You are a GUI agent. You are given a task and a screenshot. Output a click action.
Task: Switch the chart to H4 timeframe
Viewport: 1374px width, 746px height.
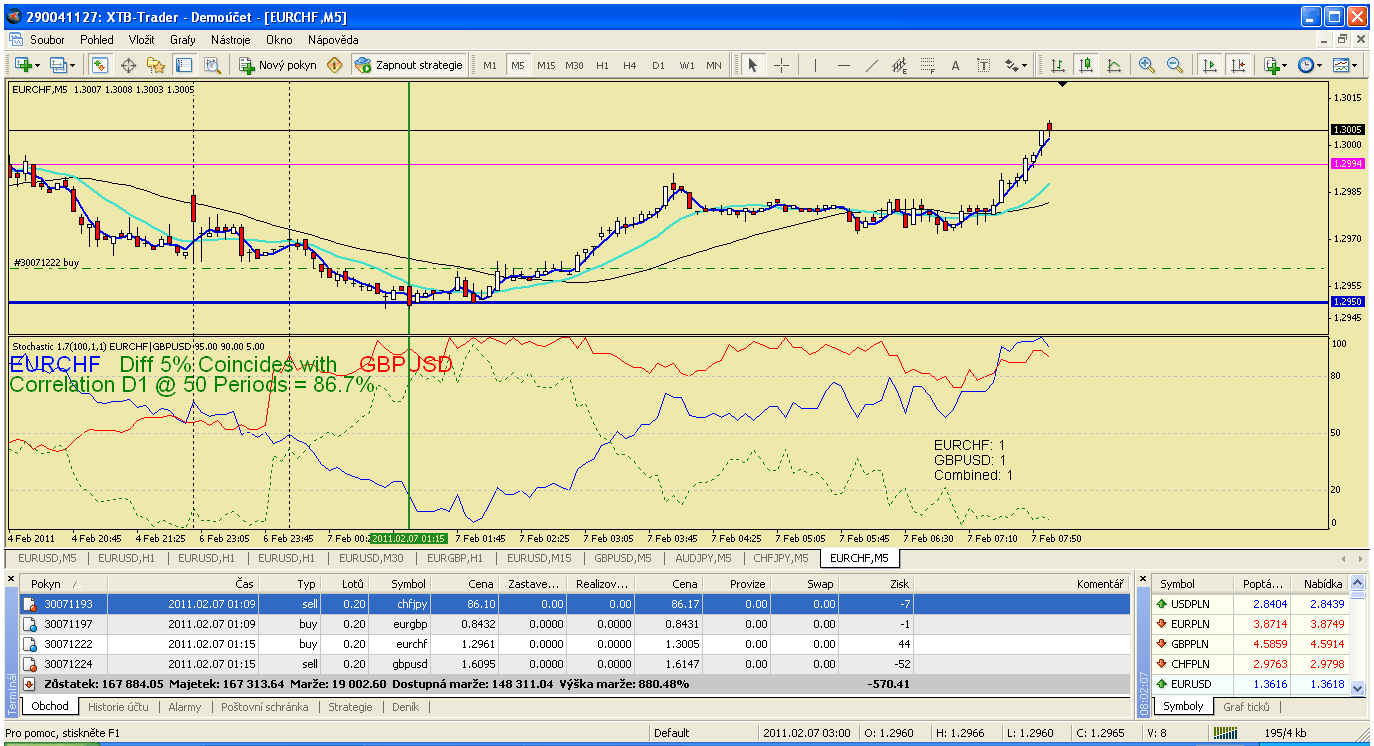point(630,65)
